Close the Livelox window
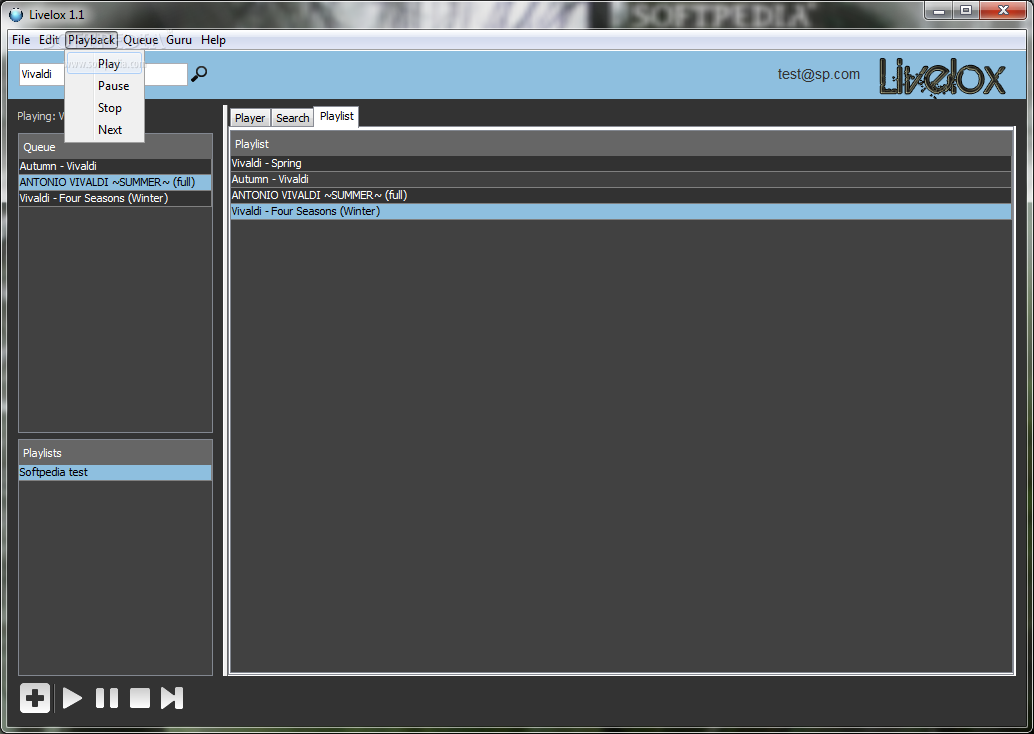Image resolution: width=1034 pixels, height=734 pixels. [1003, 11]
